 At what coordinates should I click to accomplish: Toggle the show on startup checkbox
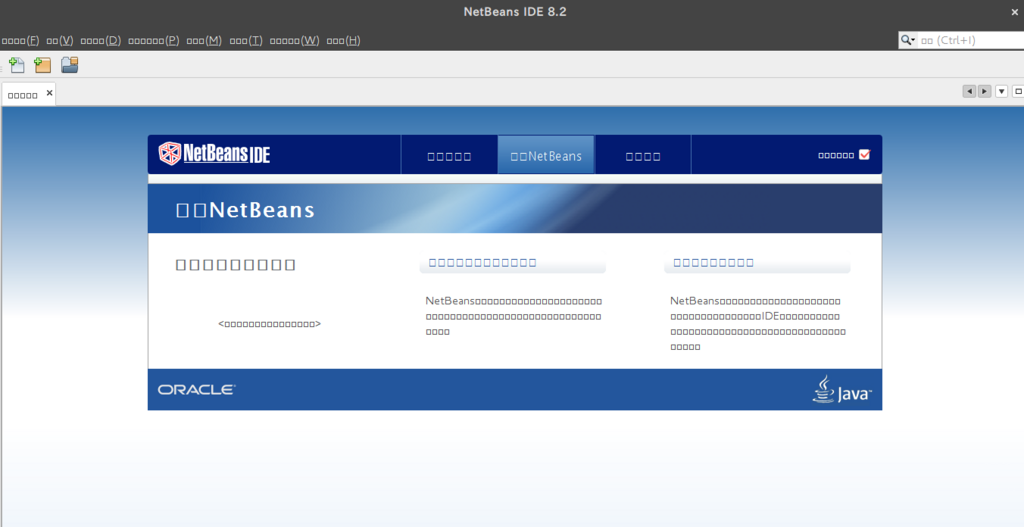(864, 155)
